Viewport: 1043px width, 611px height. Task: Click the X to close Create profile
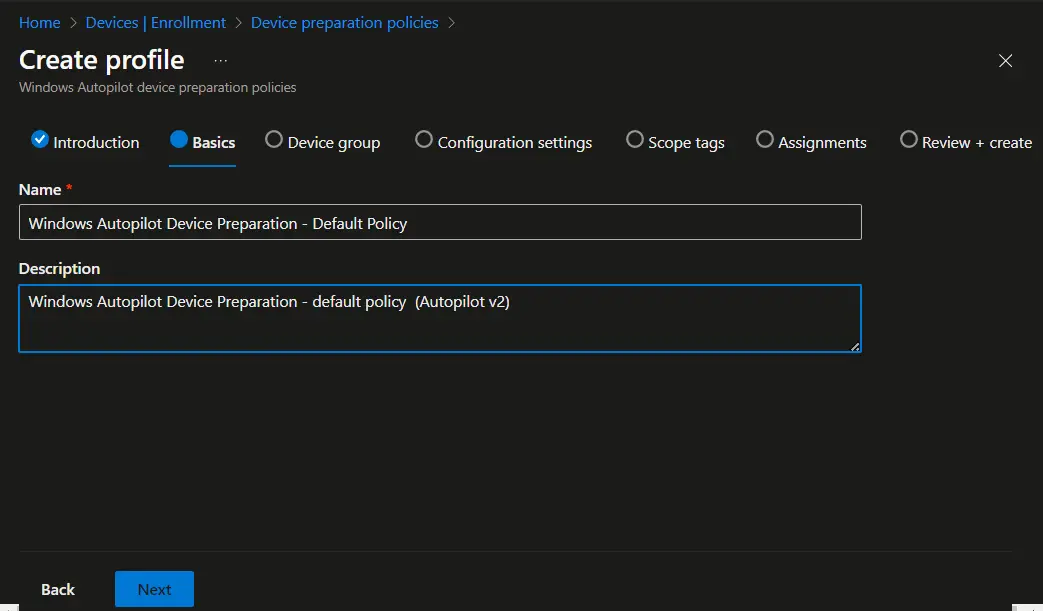(1005, 61)
